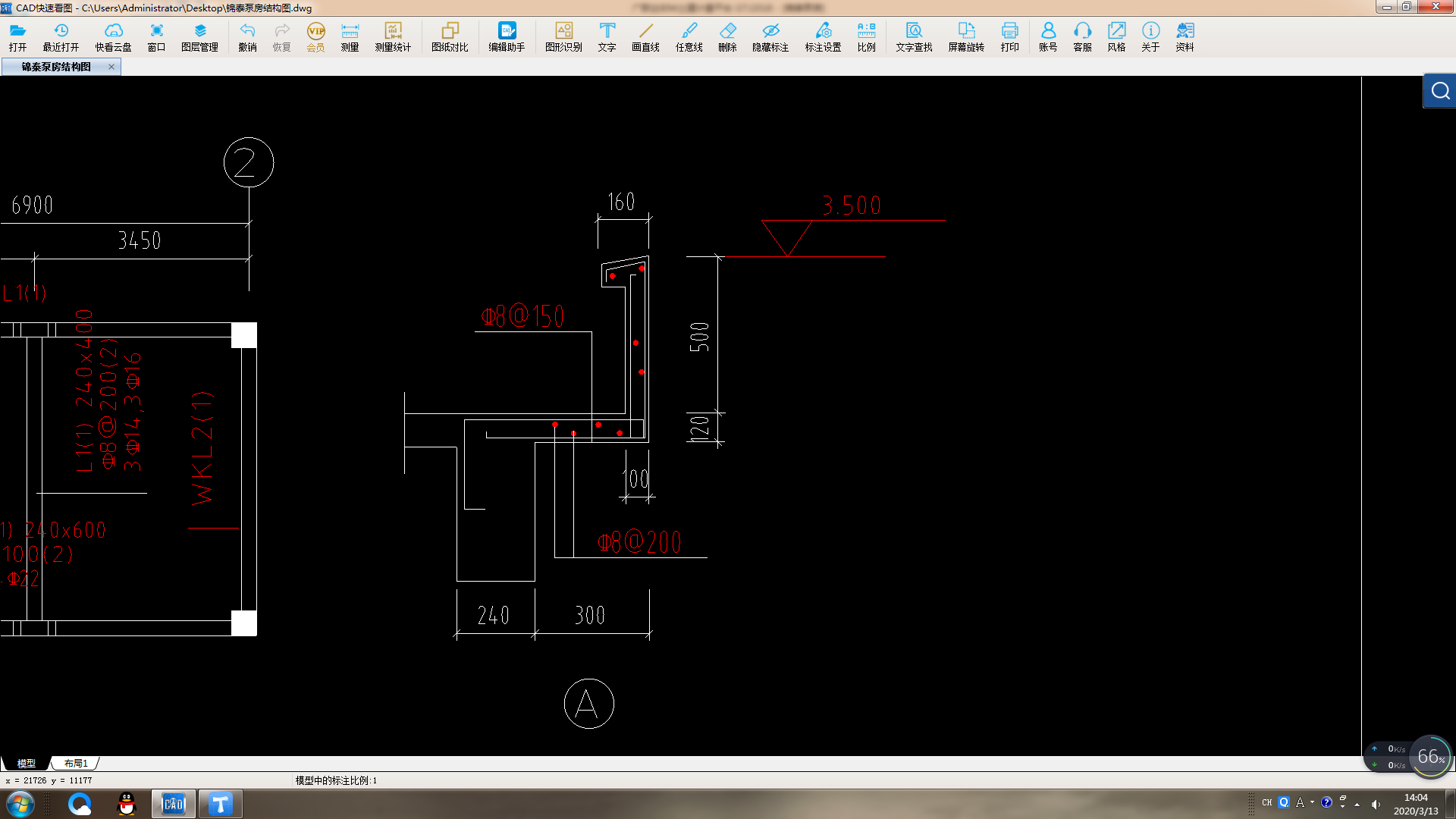Click the Undo (撤销) arrow

(x=247, y=36)
